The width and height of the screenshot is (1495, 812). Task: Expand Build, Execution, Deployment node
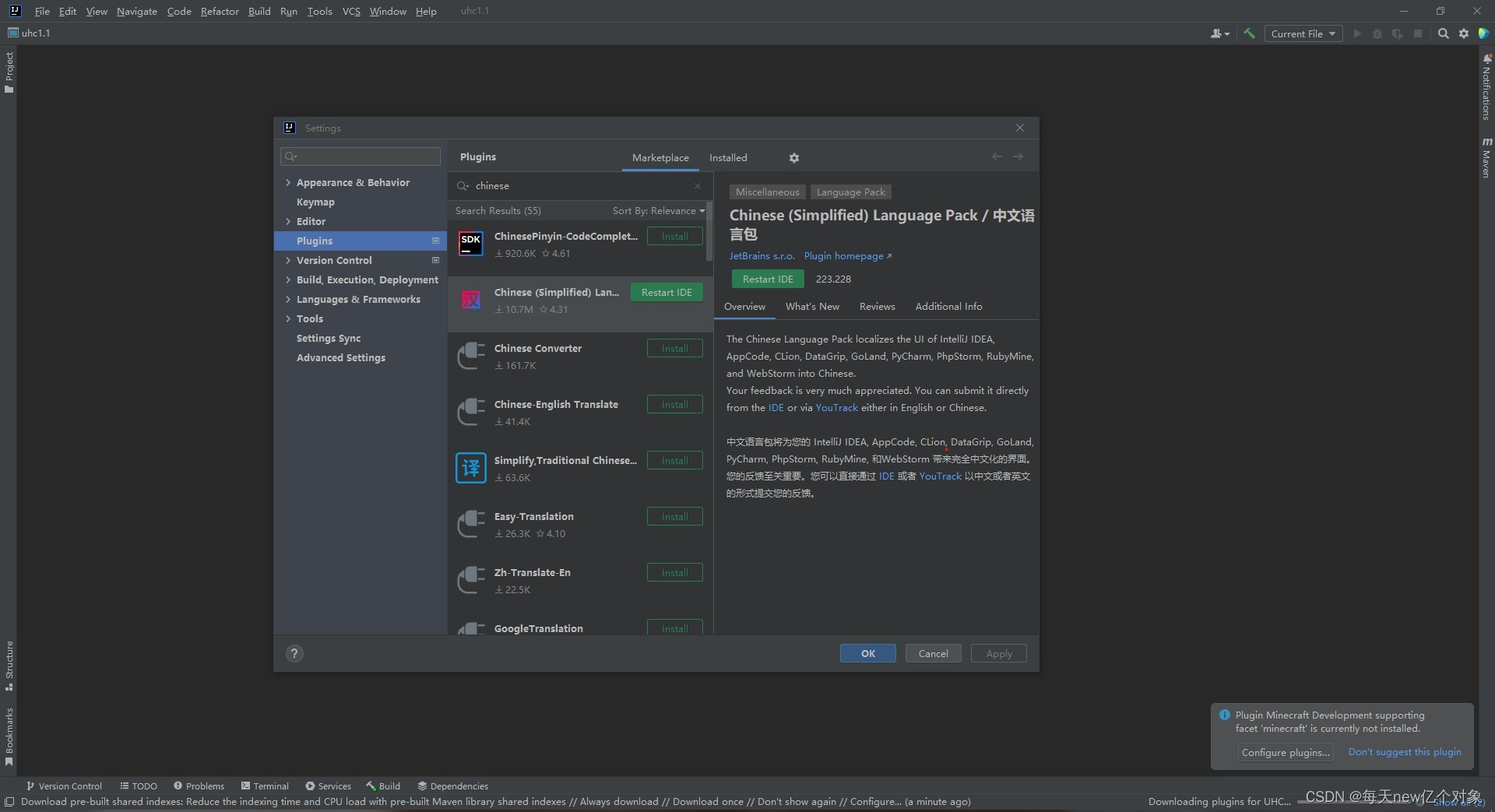288,279
